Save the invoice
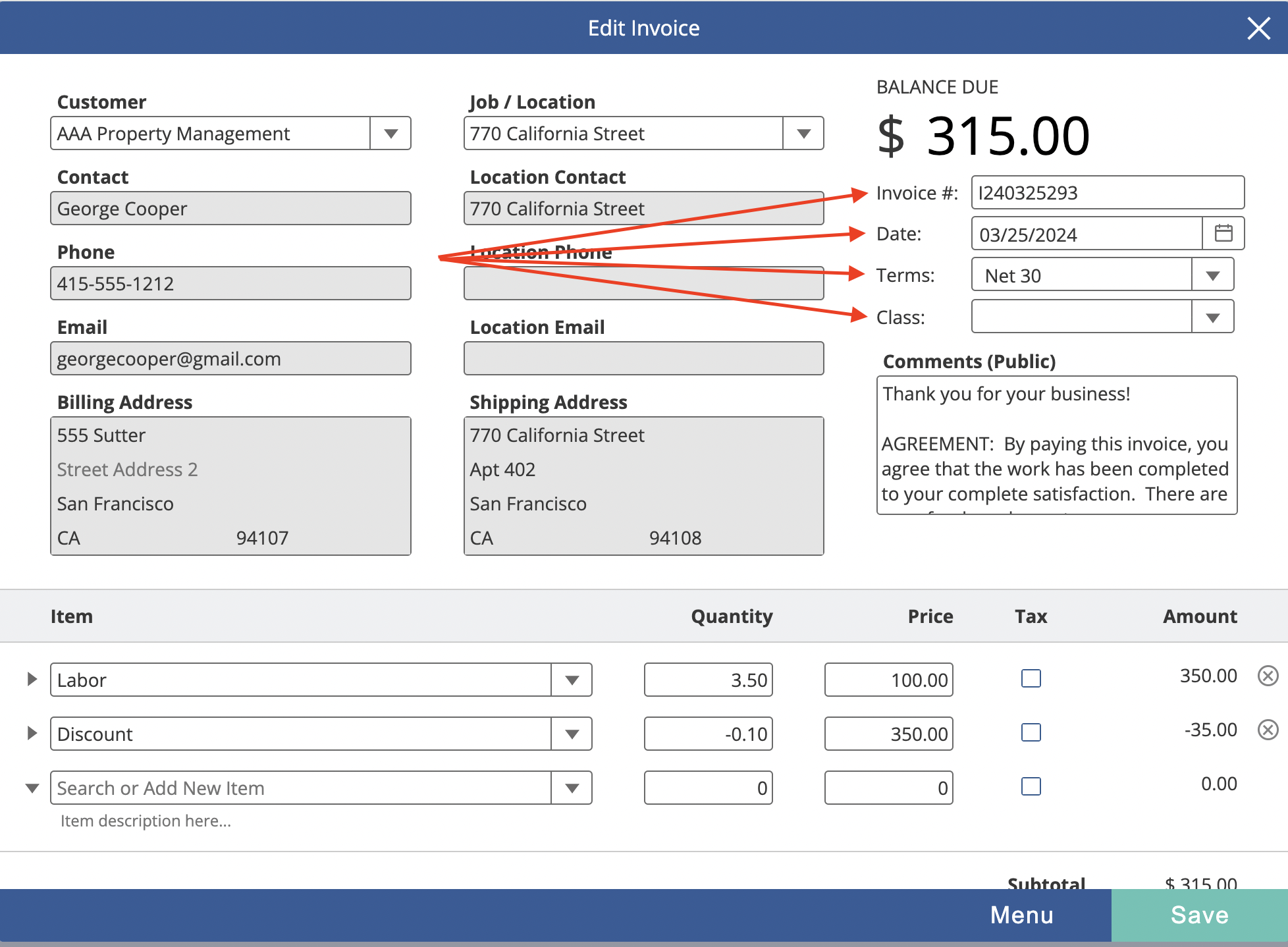1288x947 pixels. click(1199, 915)
